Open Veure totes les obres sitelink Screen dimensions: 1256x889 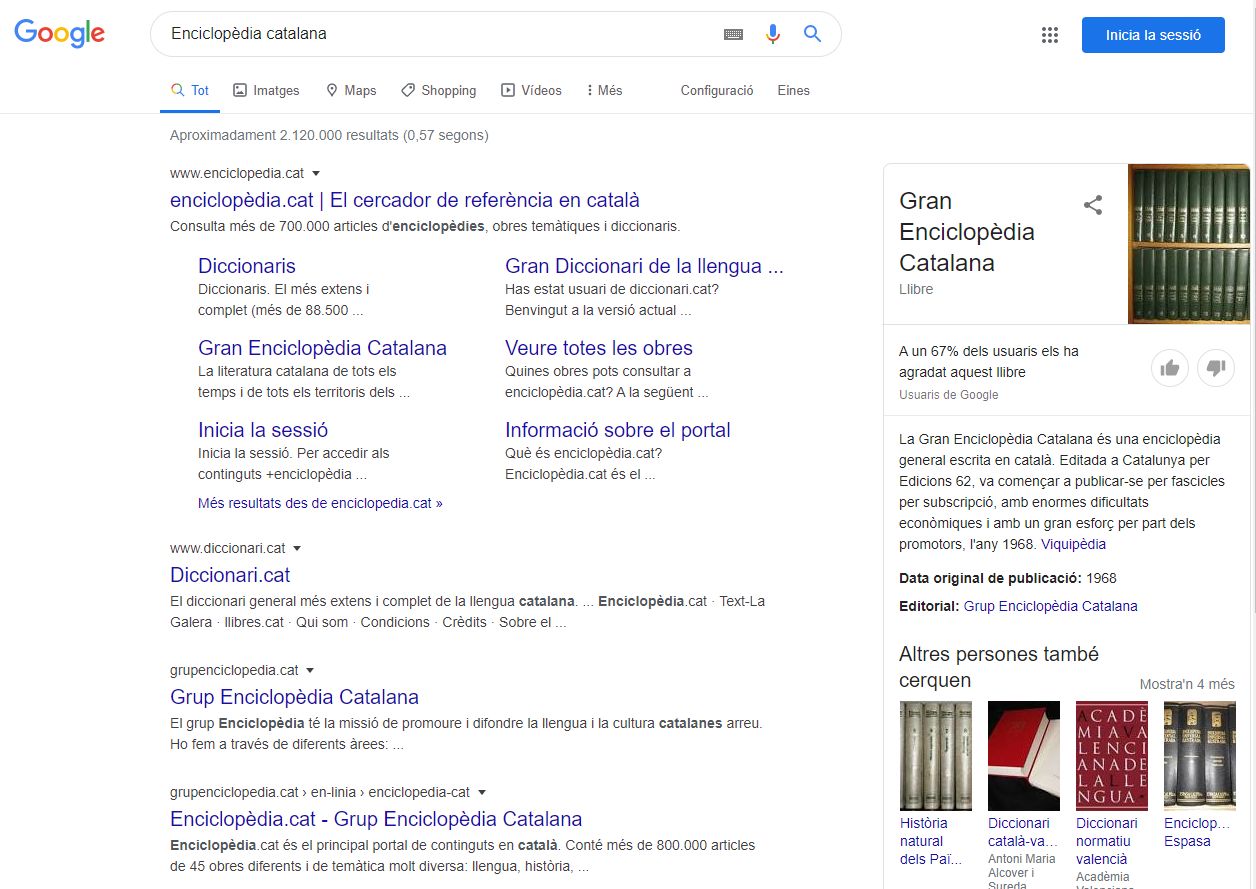[x=599, y=348]
